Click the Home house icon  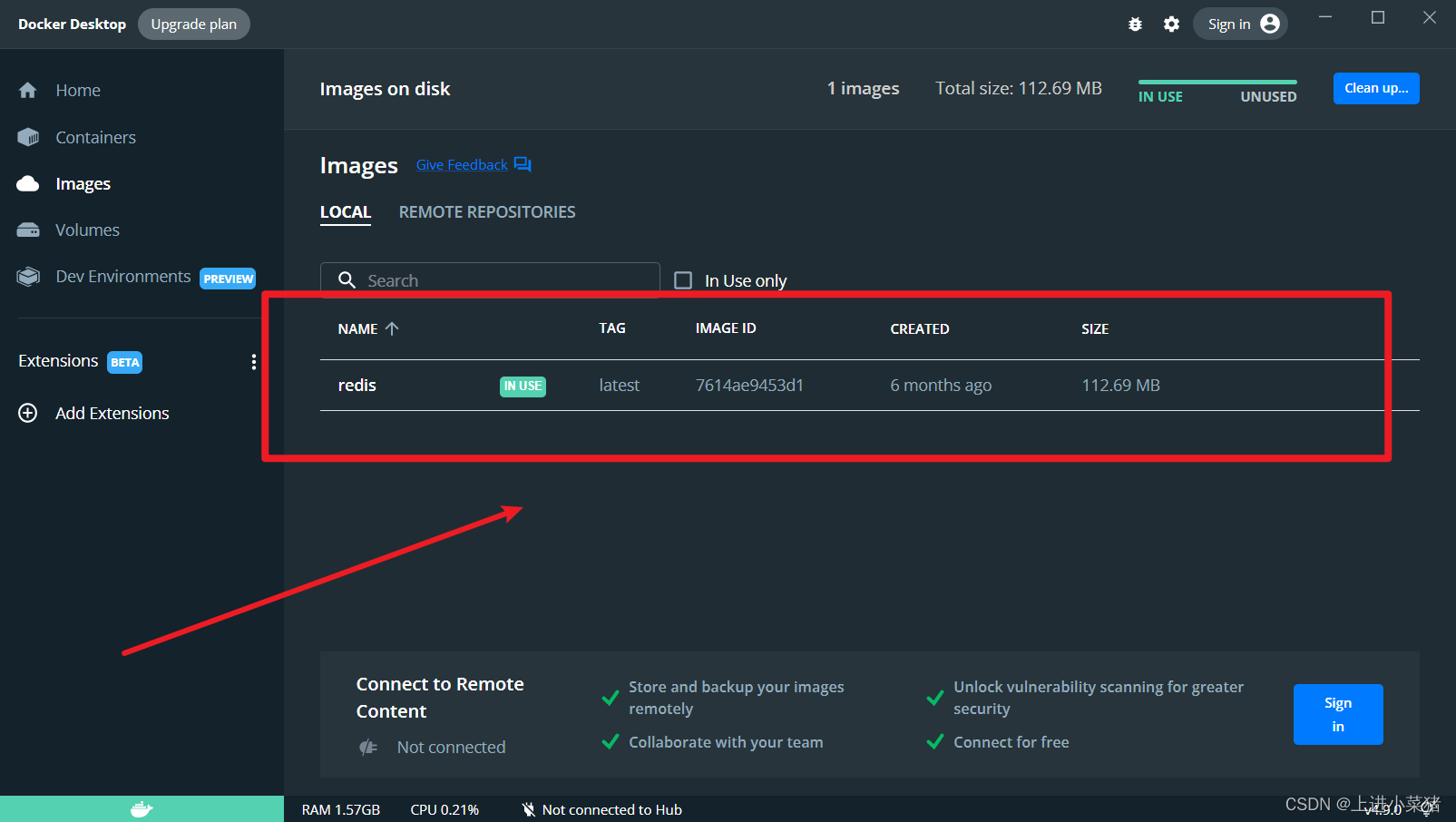click(x=28, y=90)
